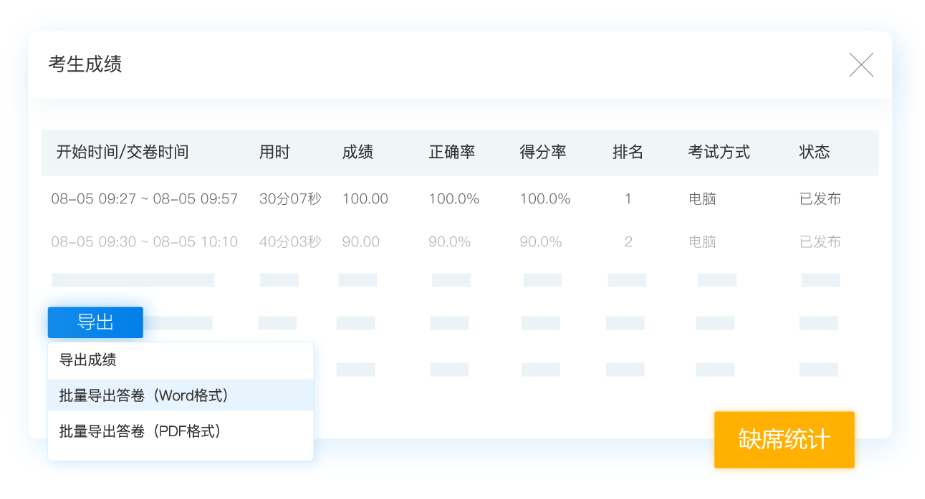Click the 排名 column header
Viewport: 925px width, 499px height.
tap(628, 152)
